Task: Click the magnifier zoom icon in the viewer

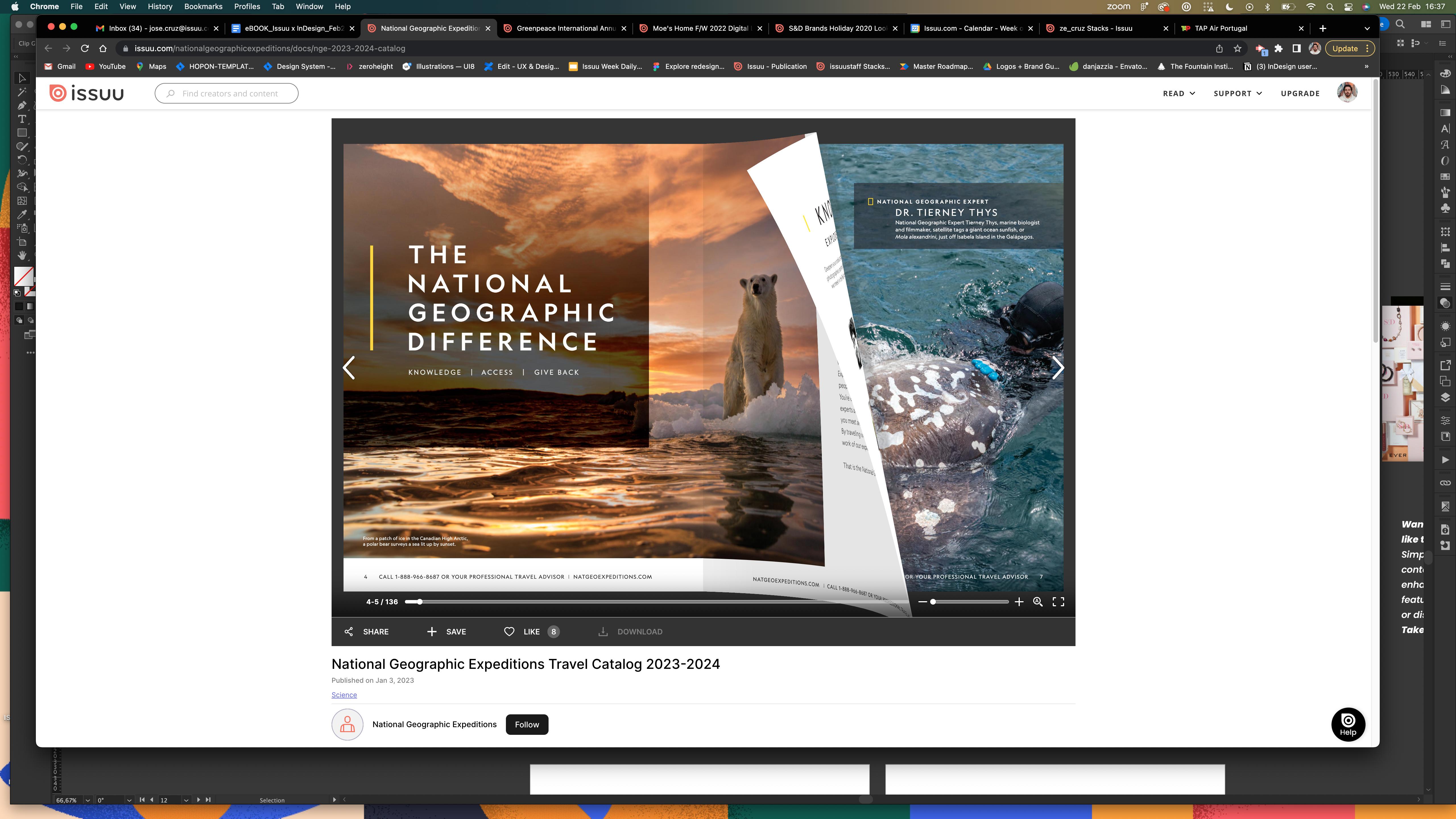Action: point(1038,602)
